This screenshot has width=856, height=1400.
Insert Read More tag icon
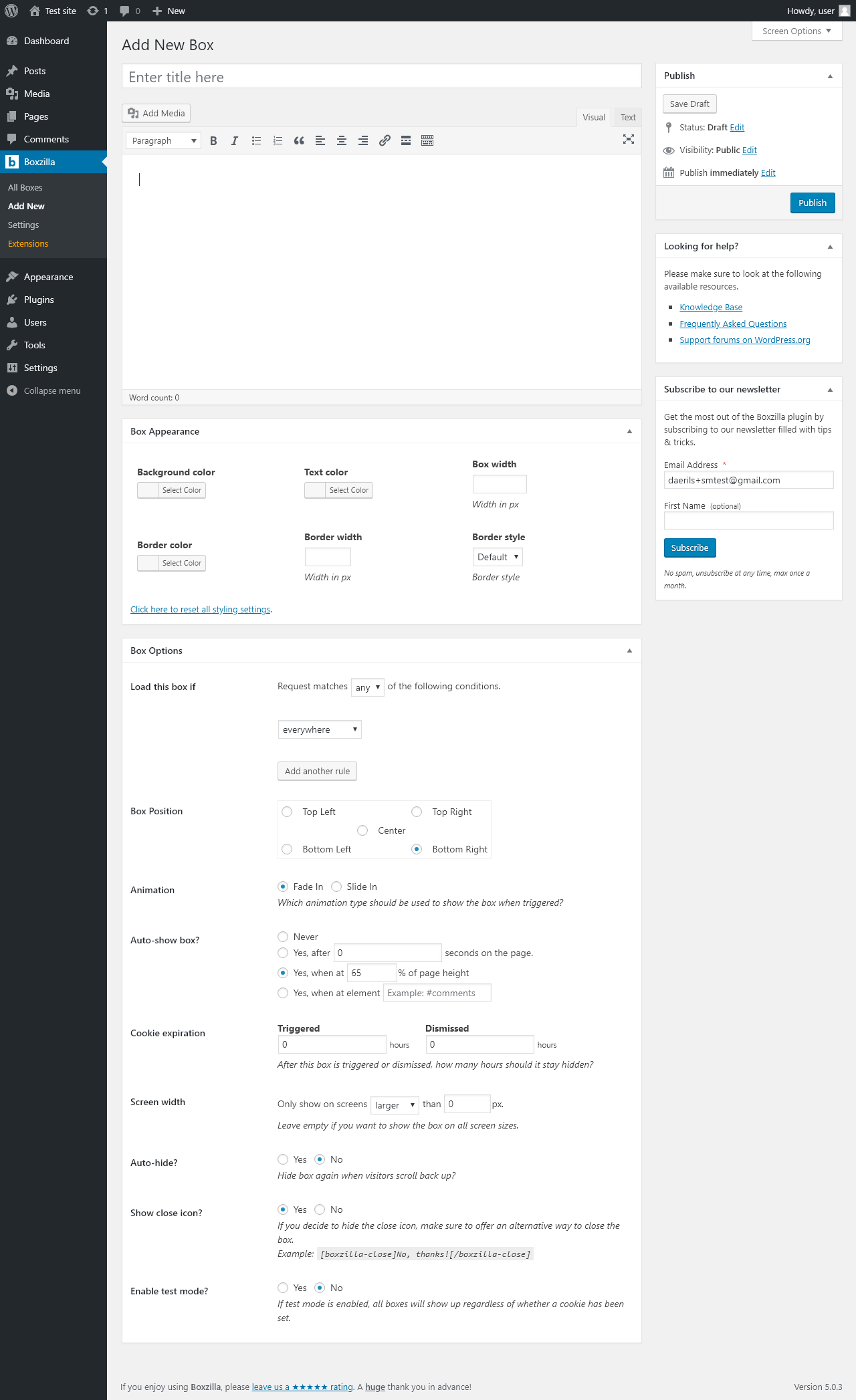coord(406,140)
